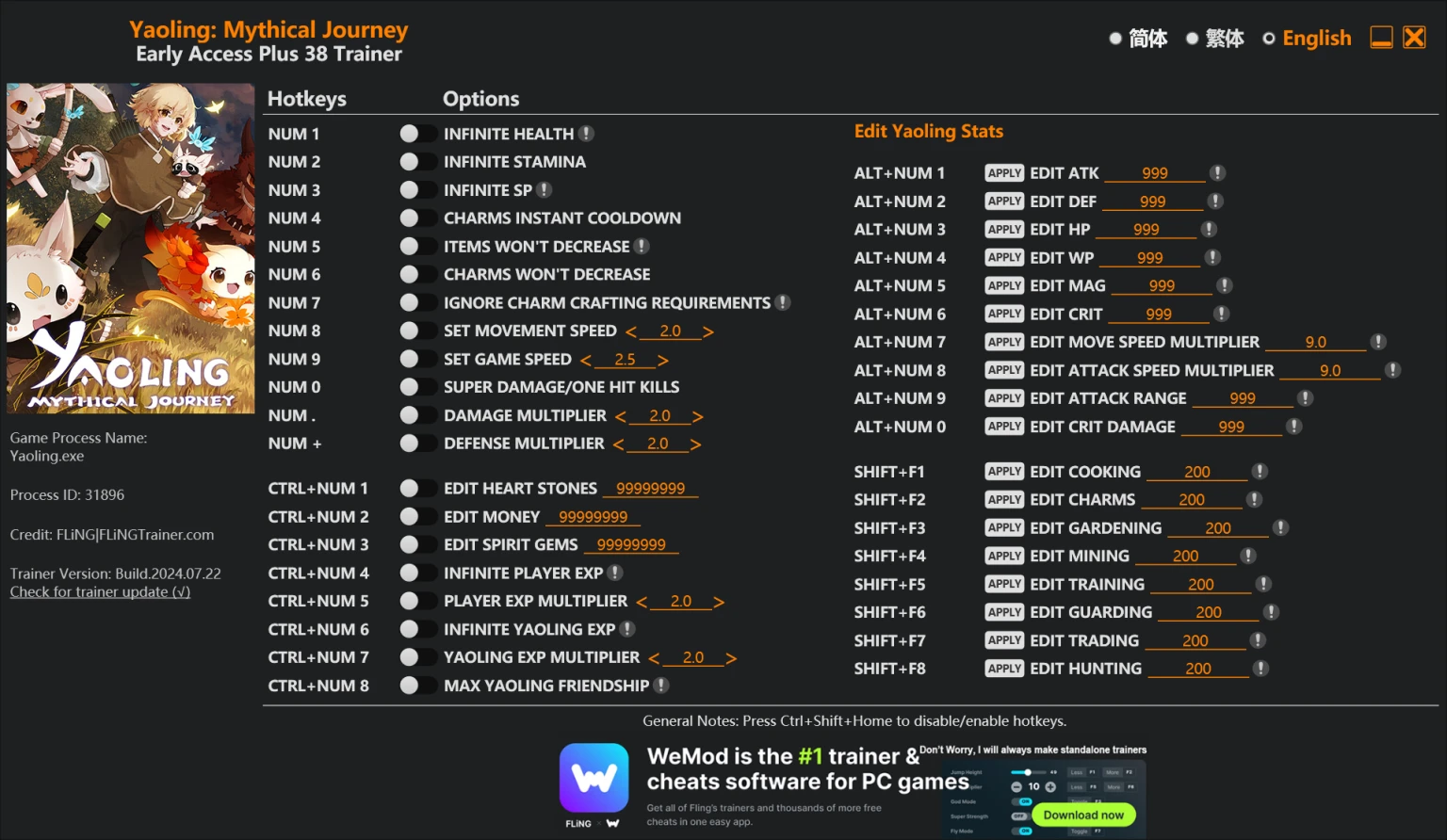The image size is (1447, 840).
Task: Click the WeMod app logo icon
Action: 593,778
